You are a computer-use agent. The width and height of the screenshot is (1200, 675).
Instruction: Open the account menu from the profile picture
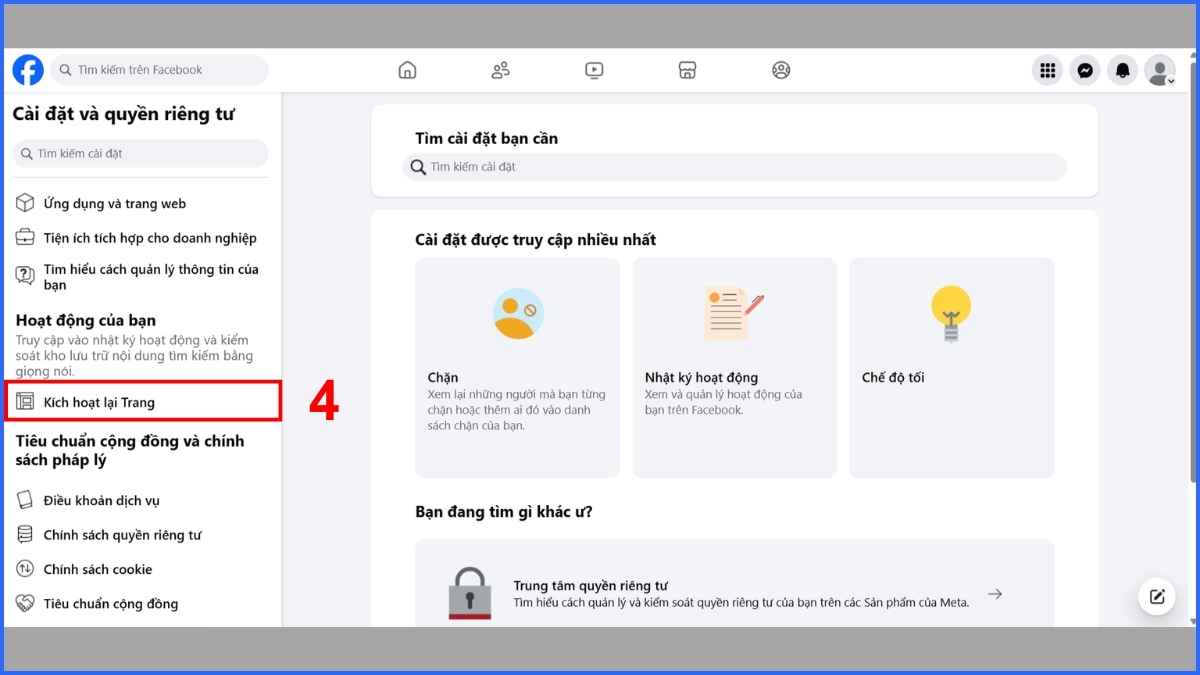[x=1159, y=70]
